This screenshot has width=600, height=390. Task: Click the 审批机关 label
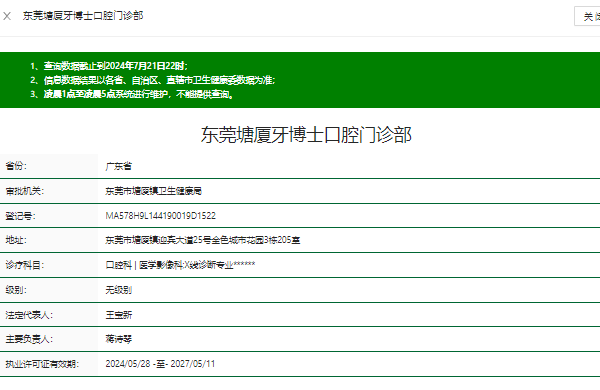point(24,191)
